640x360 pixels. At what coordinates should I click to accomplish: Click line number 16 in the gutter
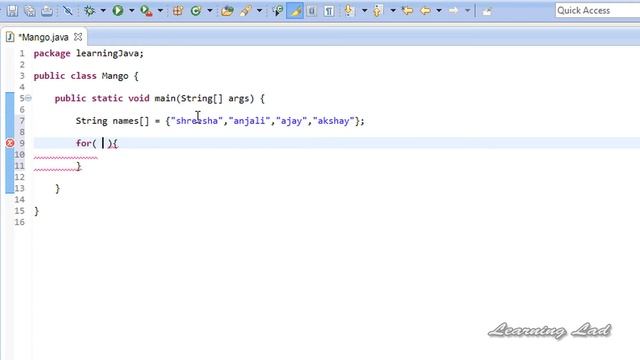point(20,222)
